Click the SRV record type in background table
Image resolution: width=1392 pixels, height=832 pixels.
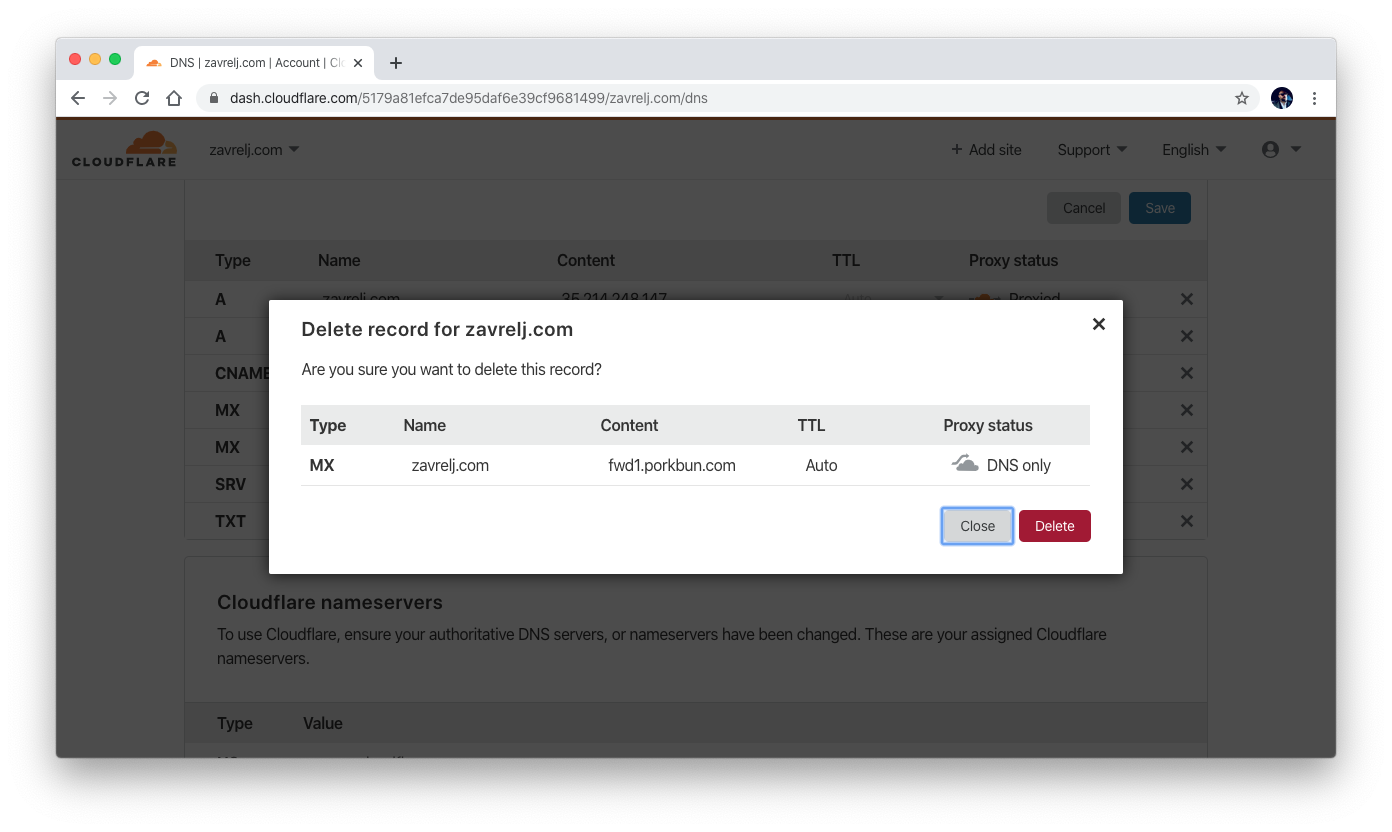point(230,484)
